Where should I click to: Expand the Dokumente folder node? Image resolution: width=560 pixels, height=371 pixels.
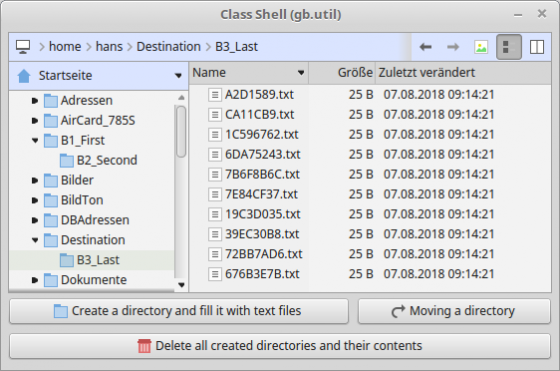click(35, 280)
